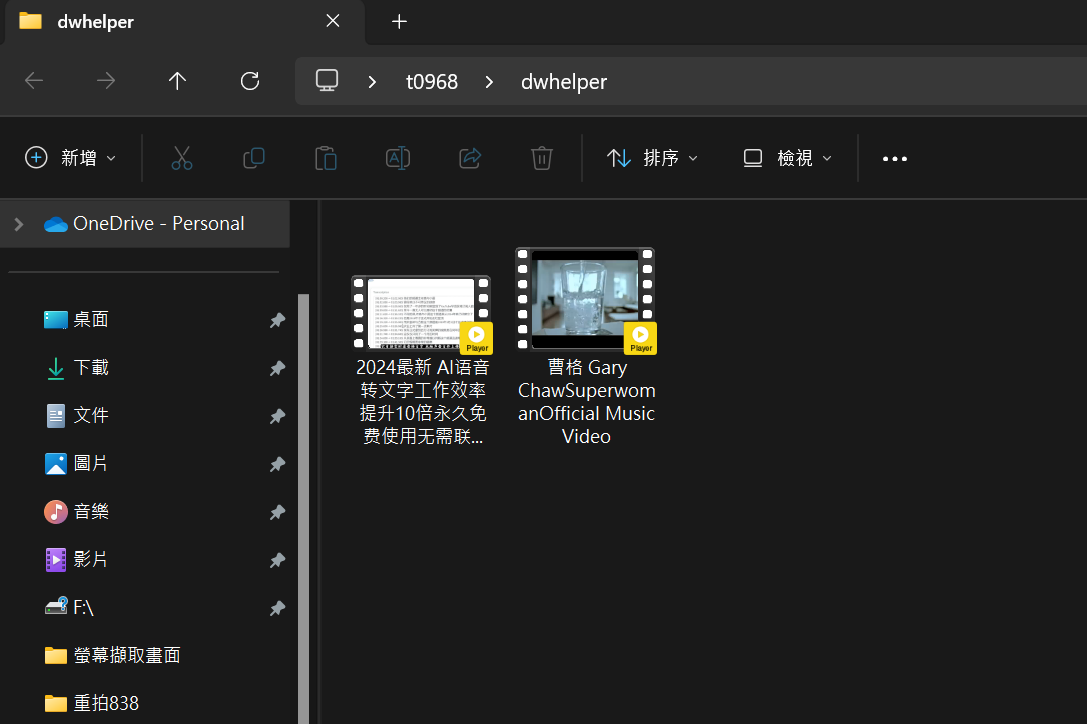This screenshot has height=724, width=1087.
Task: Open 下載 in the sidebar
Action: click(x=91, y=368)
